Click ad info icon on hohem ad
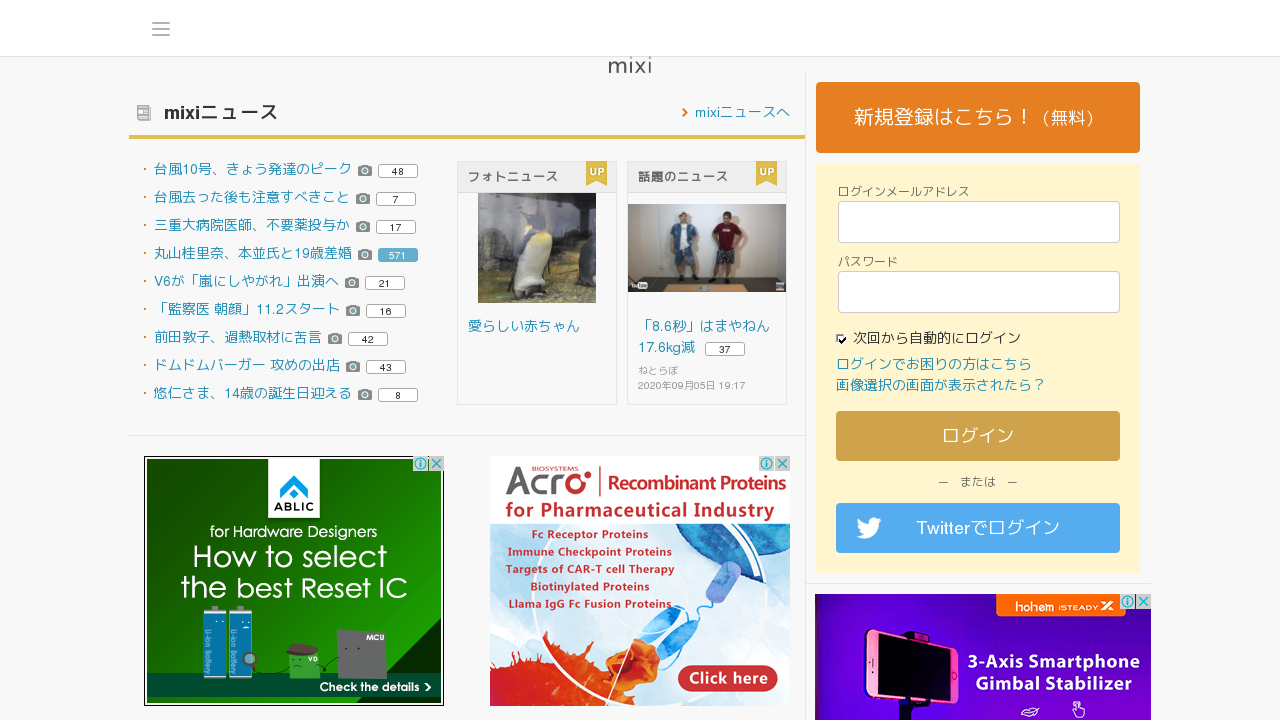Screen dimensions: 1280x720 coord(1127,602)
